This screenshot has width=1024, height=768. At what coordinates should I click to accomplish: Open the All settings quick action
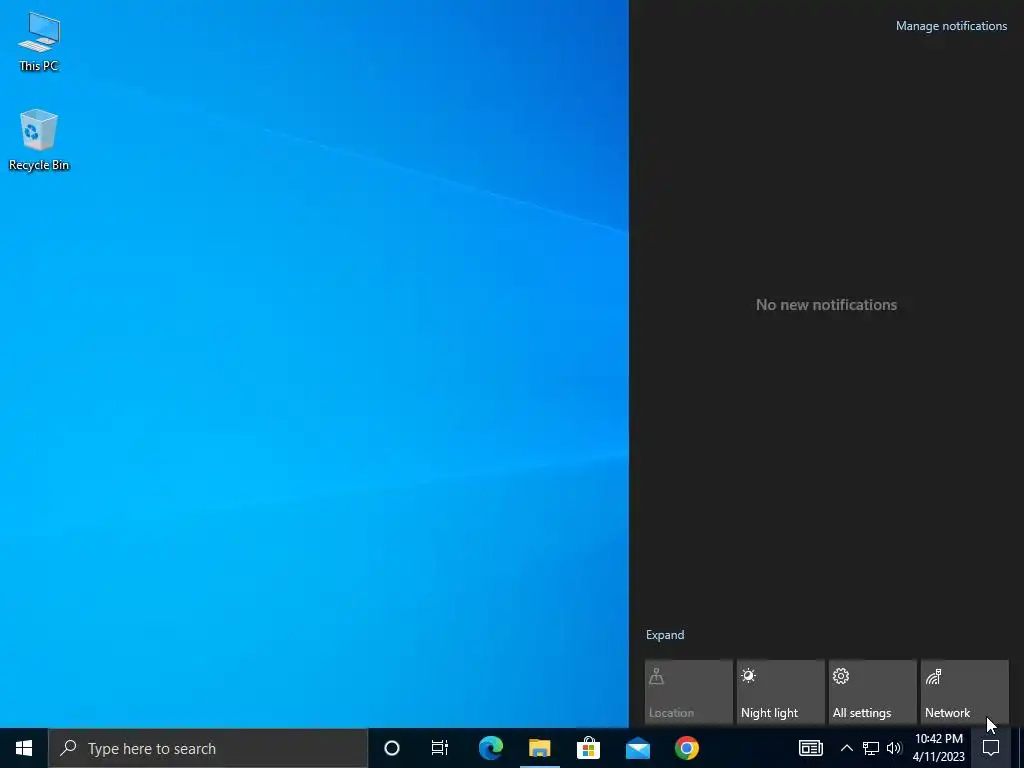coord(872,692)
